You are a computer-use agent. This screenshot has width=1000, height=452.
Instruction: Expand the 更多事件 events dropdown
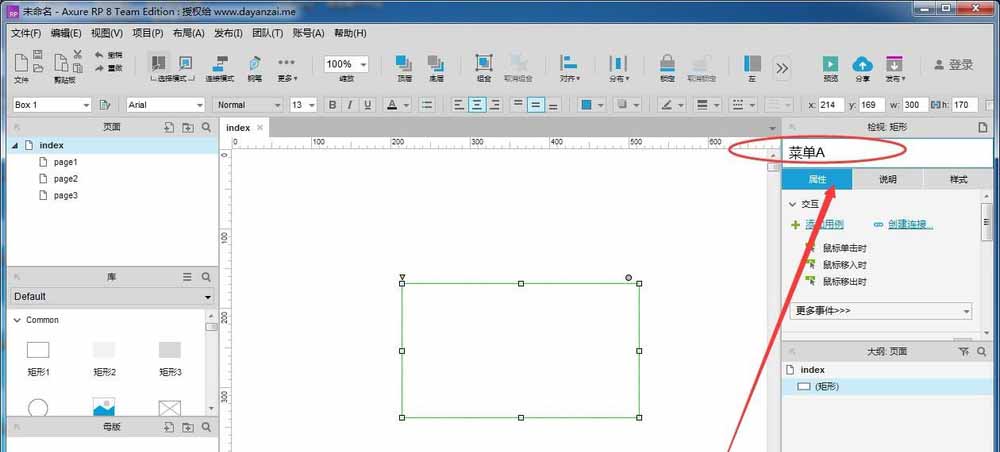click(x=881, y=311)
